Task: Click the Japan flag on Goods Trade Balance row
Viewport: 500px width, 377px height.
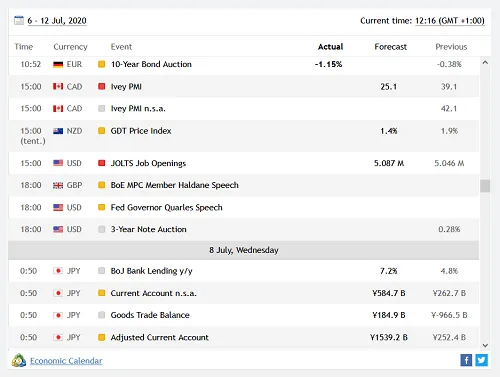Action: tap(58, 315)
